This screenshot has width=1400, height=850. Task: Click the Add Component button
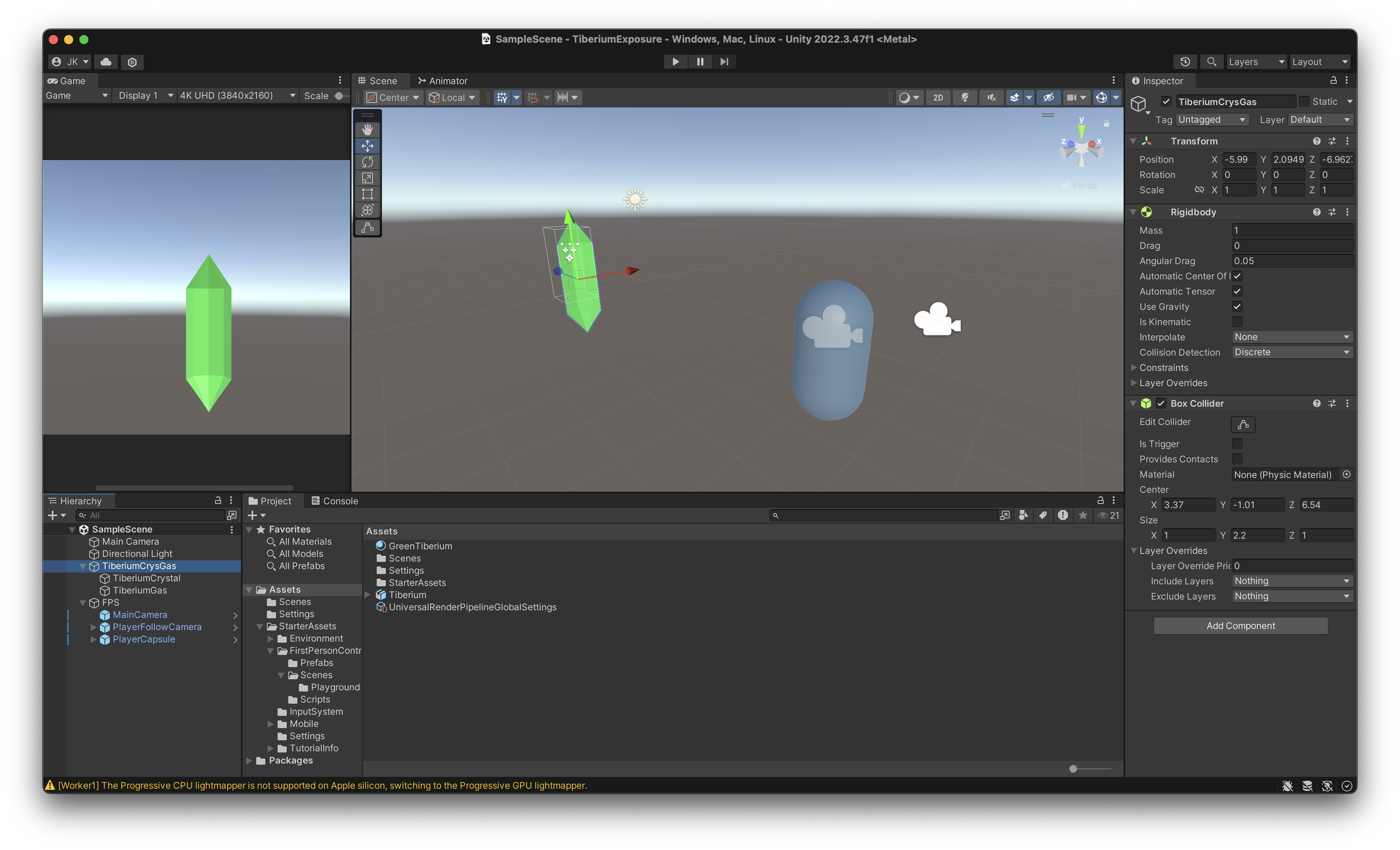(1240, 625)
